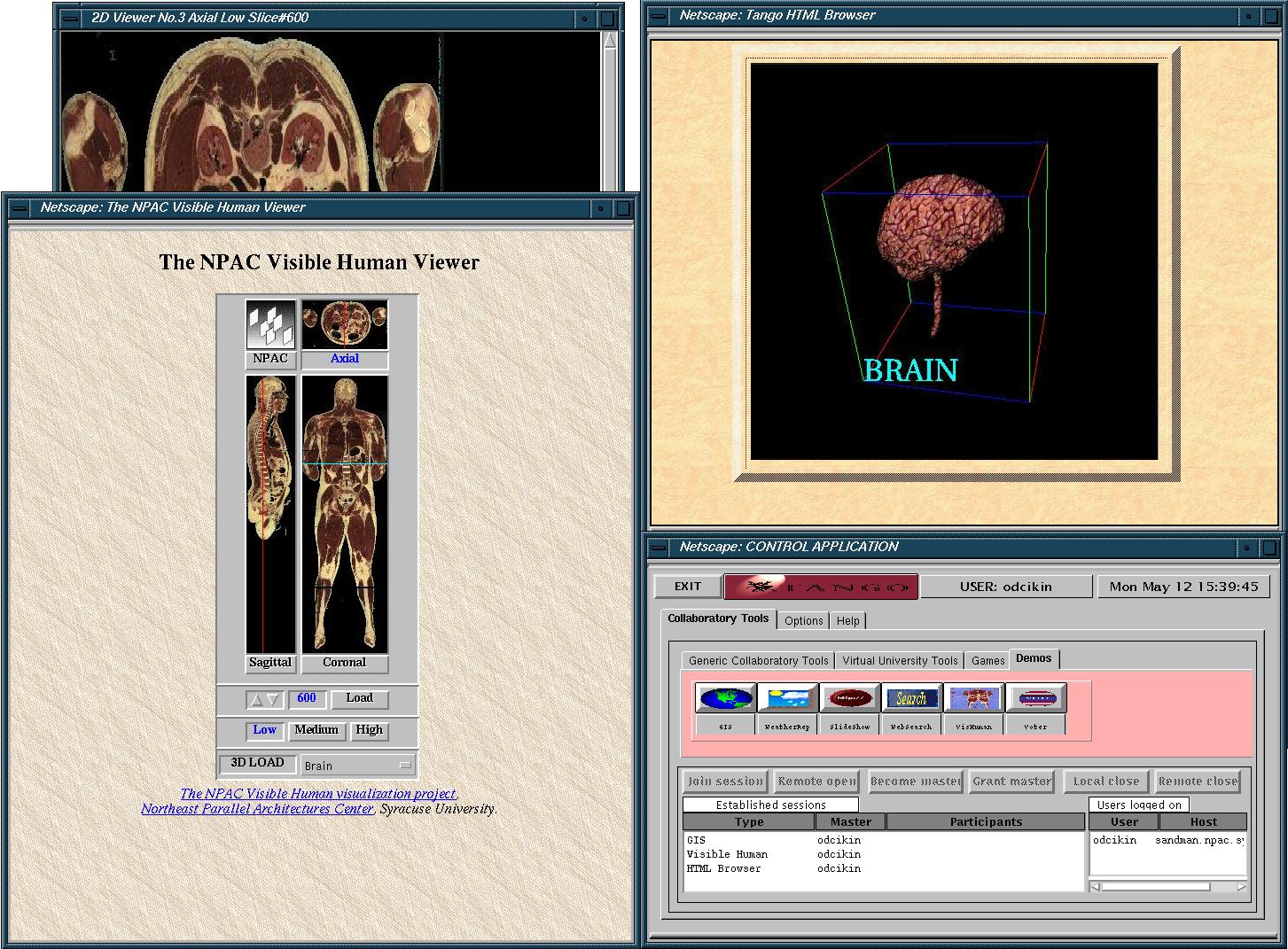Launch the GIS globe demo icon
1288x949 pixels.
pyautogui.click(x=726, y=698)
